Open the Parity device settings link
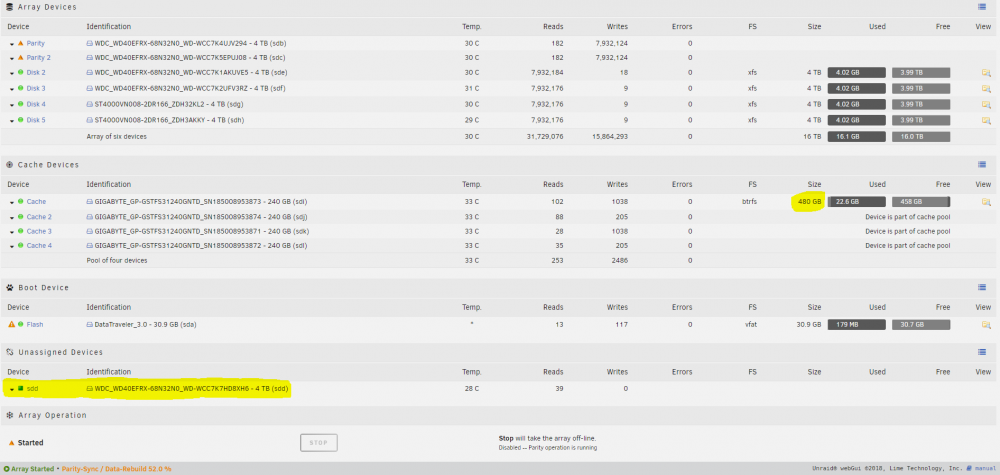The image size is (1000, 475). click(36, 43)
